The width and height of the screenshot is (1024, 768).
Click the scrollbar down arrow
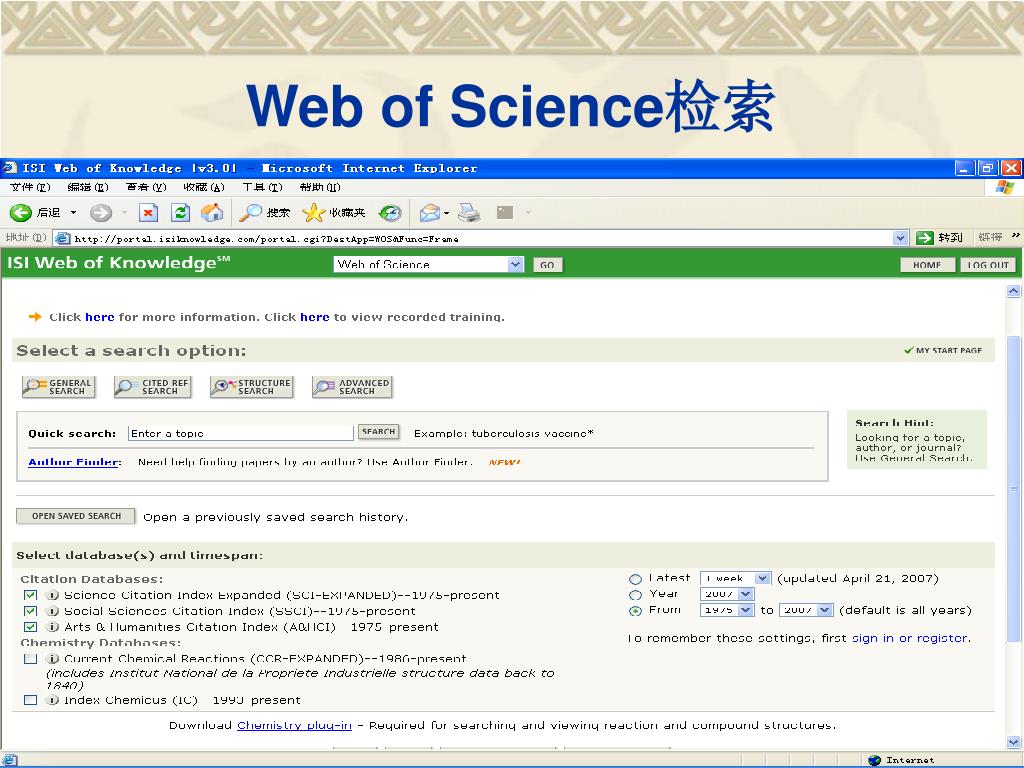pos(1014,743)
